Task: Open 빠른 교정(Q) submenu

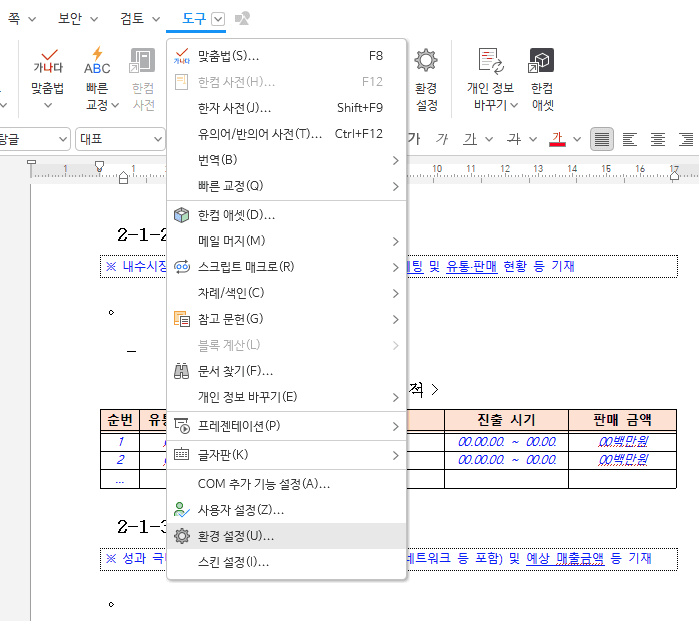Action: 286,185
